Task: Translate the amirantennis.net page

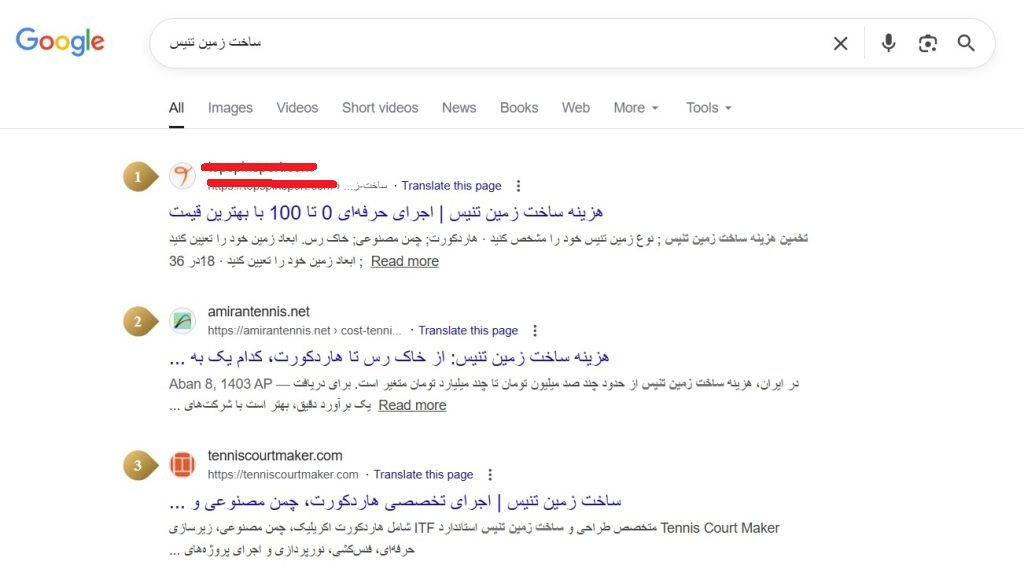Action: pyautogui.click(x=468, y=330)
